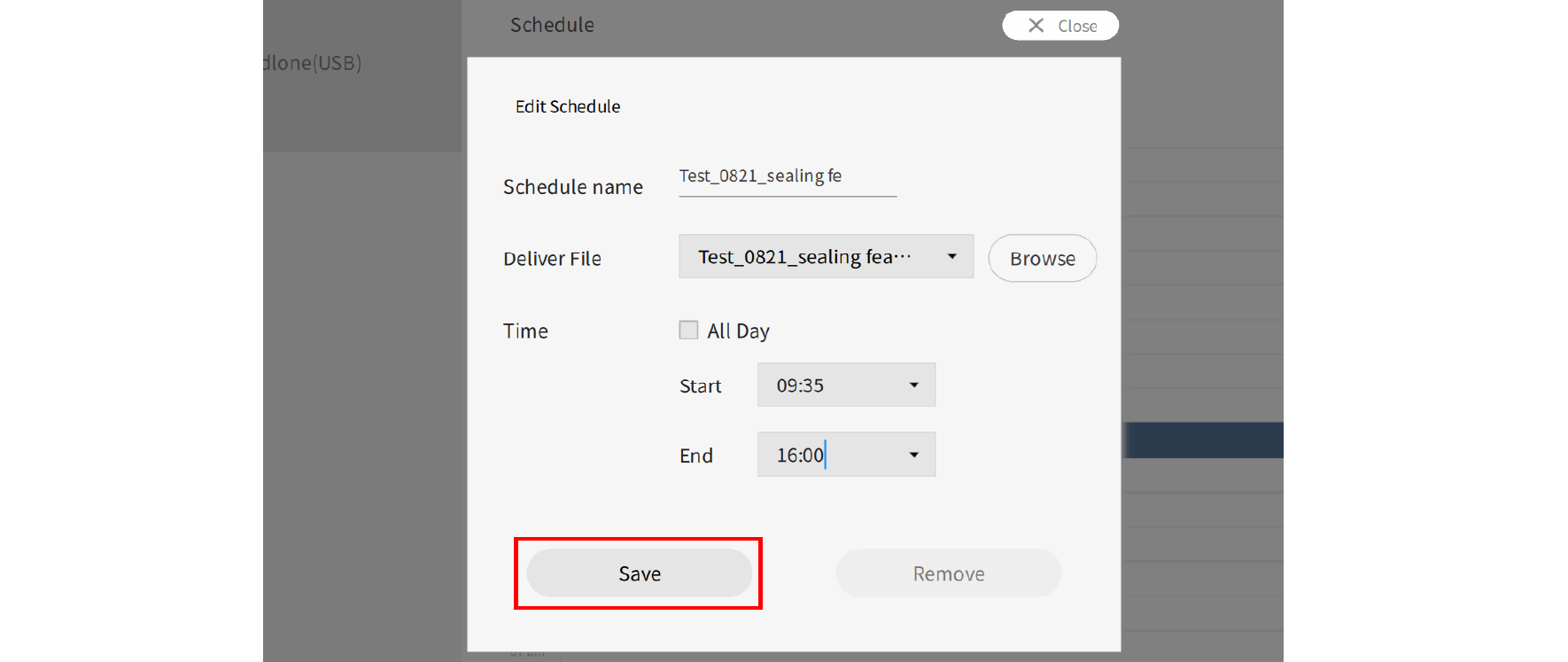Click into the Schedule name text field
This screenshot has width=1568, height=662.
[x=787, y=176]
